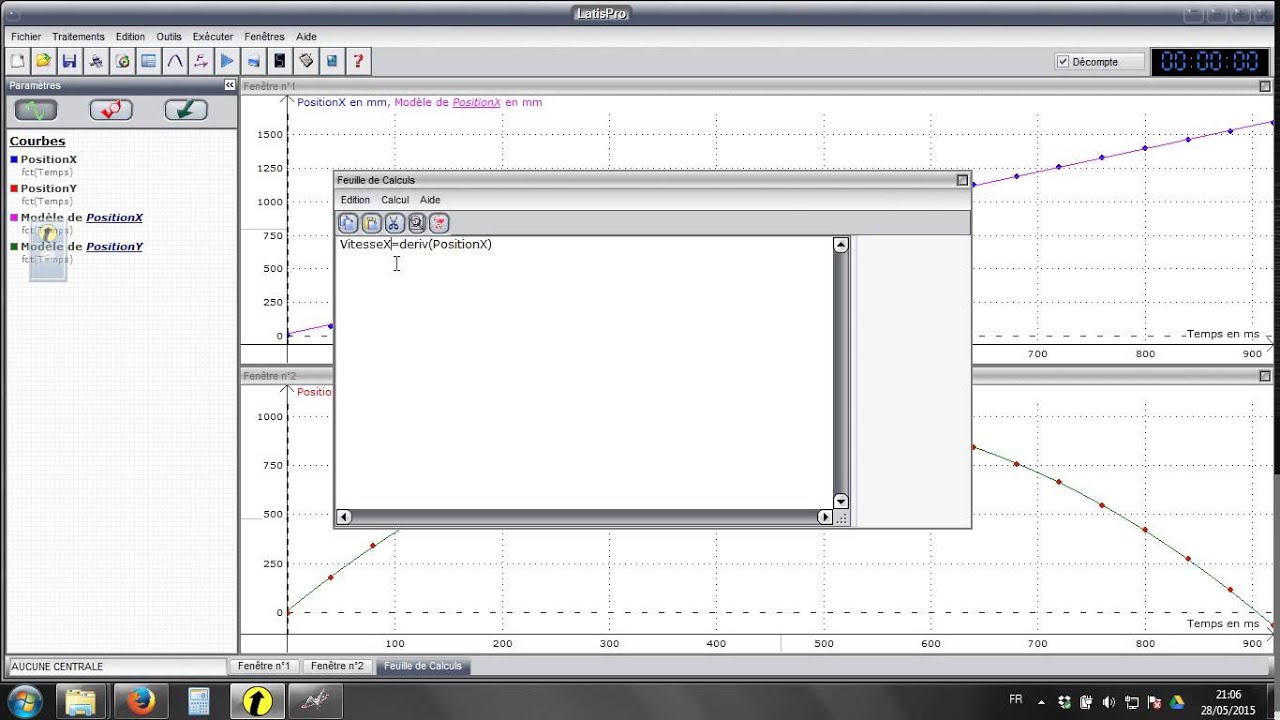This screenshot has width=1280, height=720.
Task: Click the colorful wheel toolbar icon
Action: click(122, 61)
